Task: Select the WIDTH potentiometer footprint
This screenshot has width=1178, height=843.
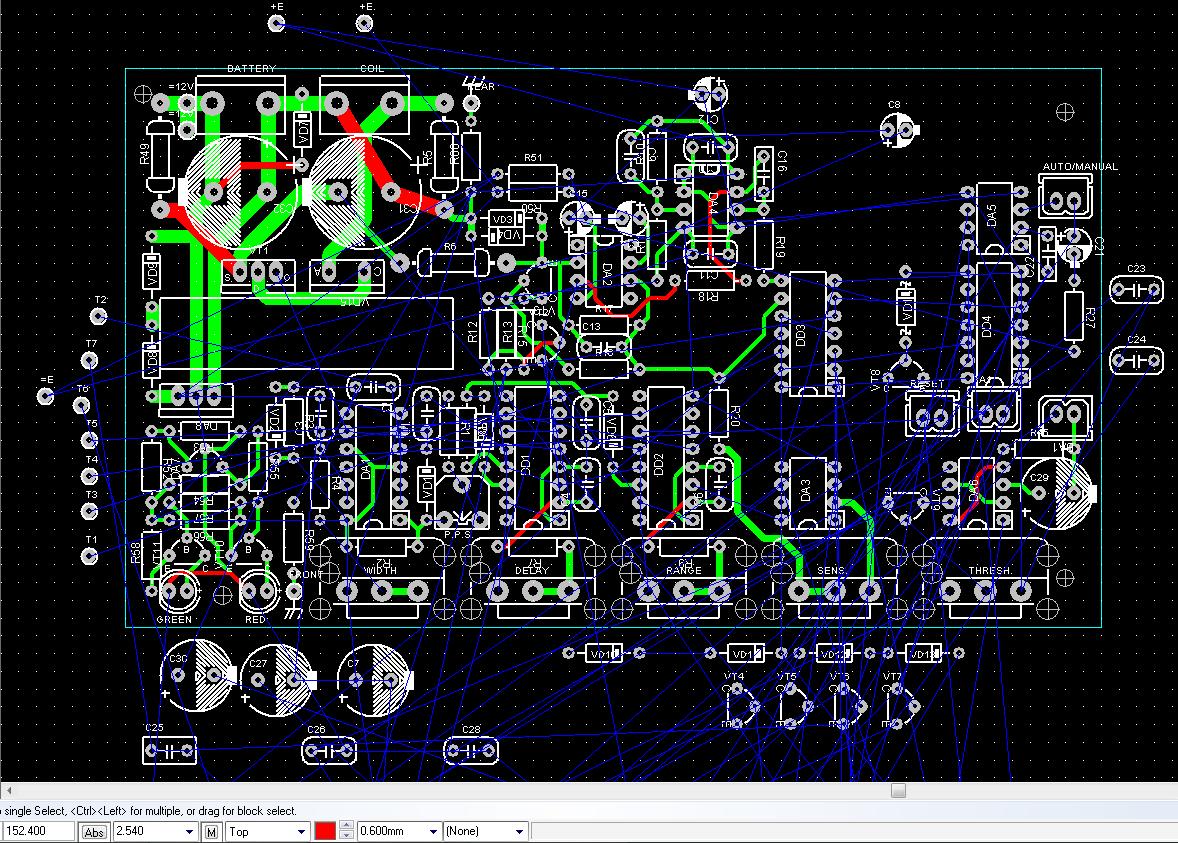Action: point(382,579)
